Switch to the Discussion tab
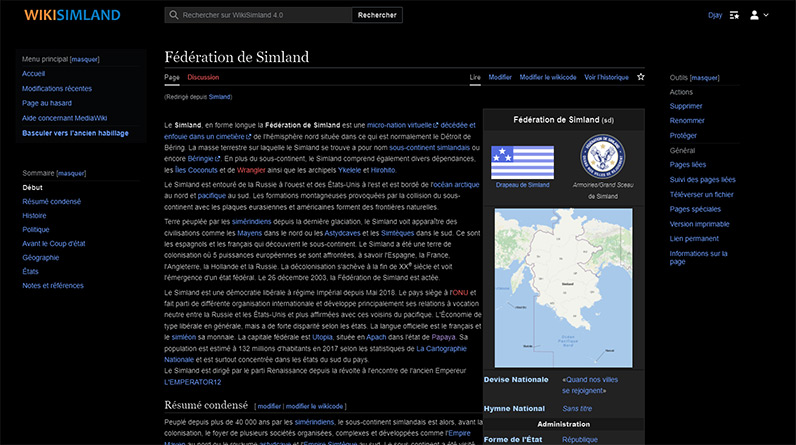 (203, 77)
